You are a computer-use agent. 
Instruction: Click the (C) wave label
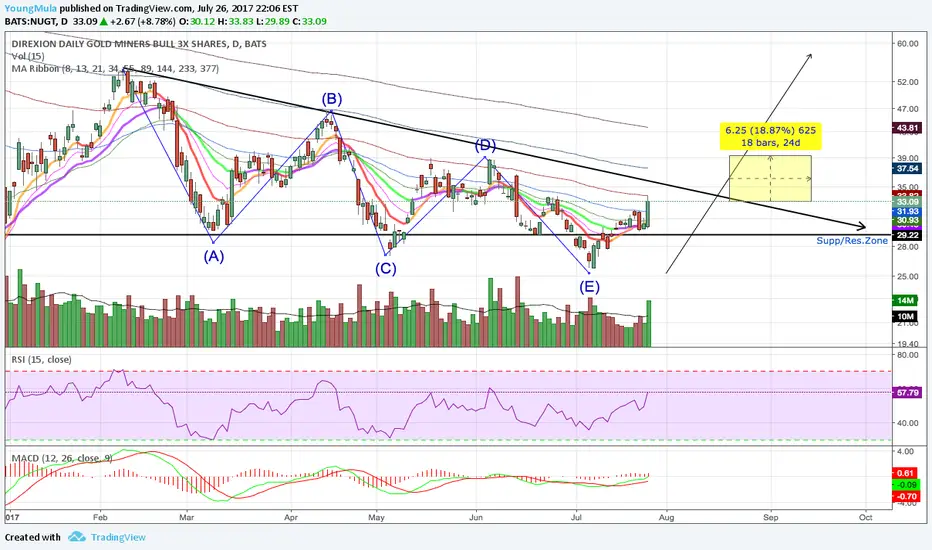click(x=385, y=269)
